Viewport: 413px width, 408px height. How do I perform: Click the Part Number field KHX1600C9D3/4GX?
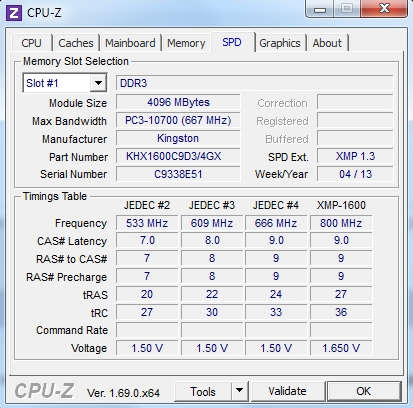[x=178, y=156]
